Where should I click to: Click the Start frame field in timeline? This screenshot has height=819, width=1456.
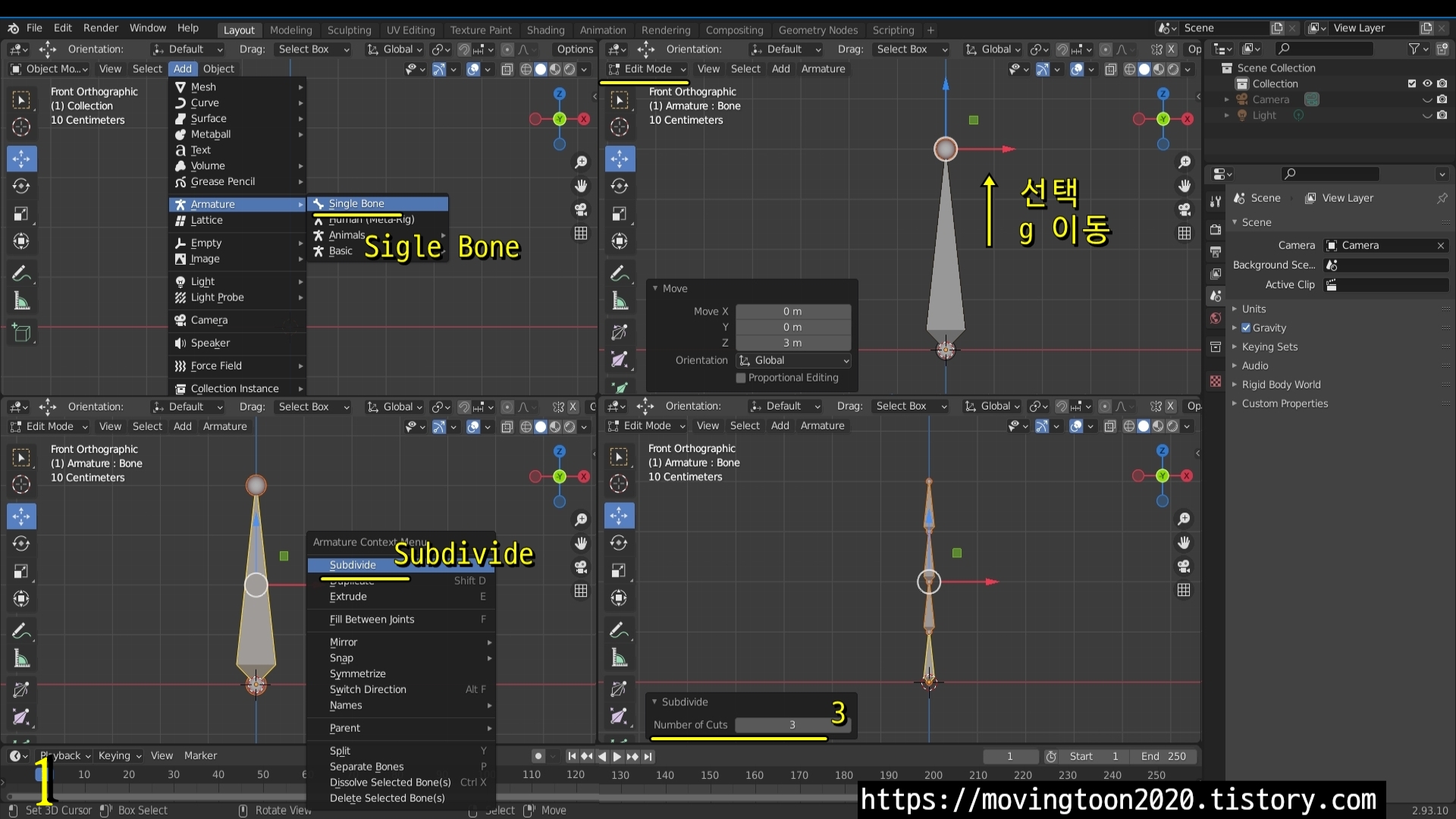click(x=1094, y=756)
